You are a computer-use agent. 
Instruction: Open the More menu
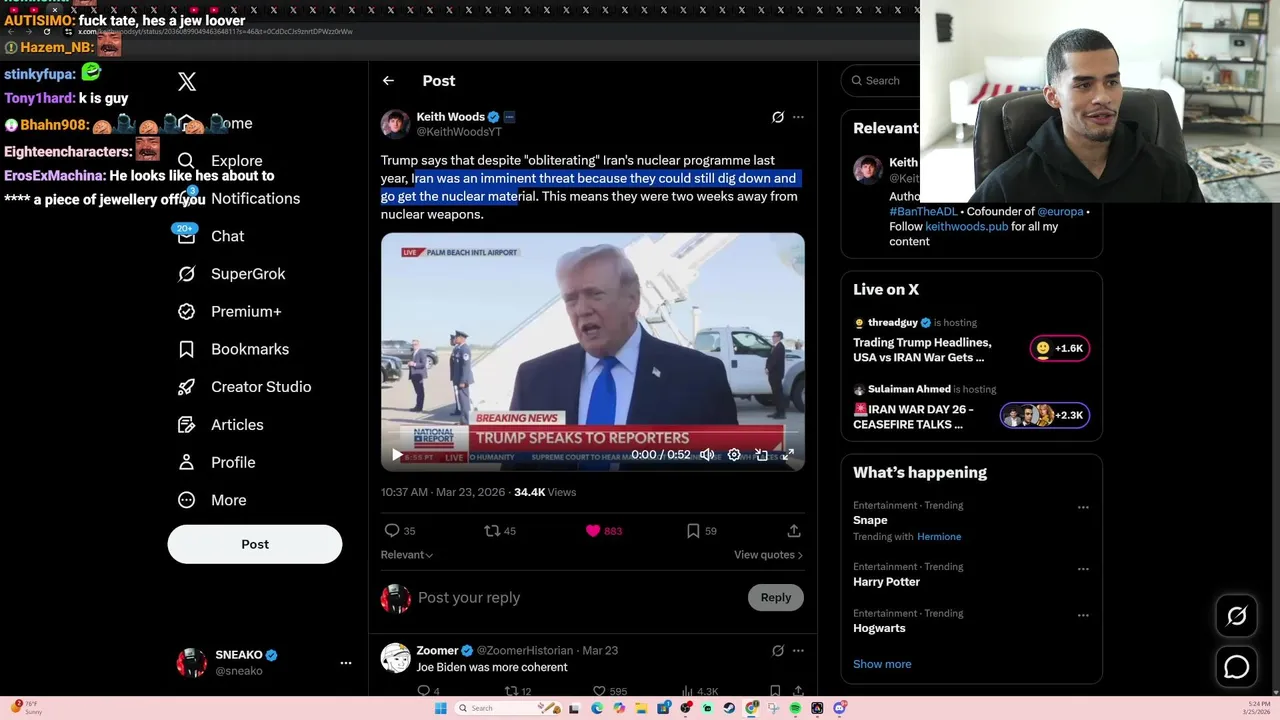click(228, 500)
